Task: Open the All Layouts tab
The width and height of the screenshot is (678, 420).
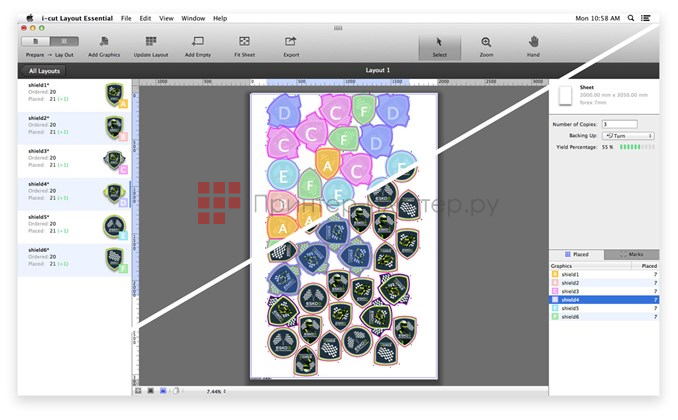Action: (x=44, y=71)
